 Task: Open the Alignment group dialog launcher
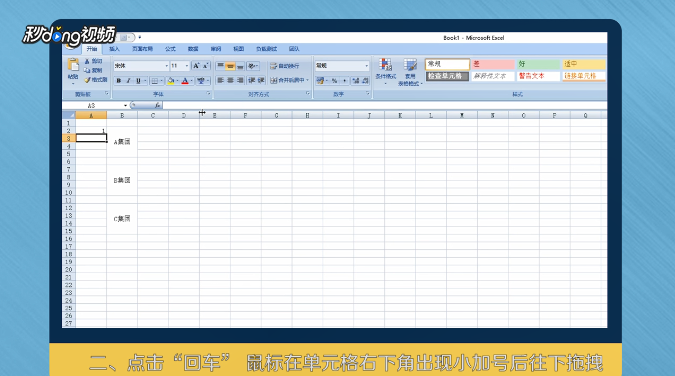point(308,93)
